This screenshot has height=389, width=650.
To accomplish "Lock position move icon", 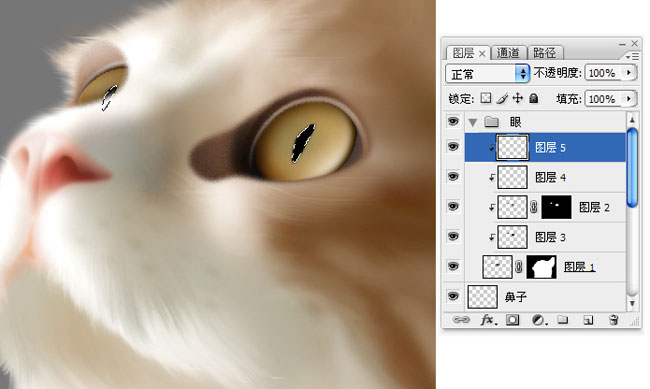I will tap(518, 98).
